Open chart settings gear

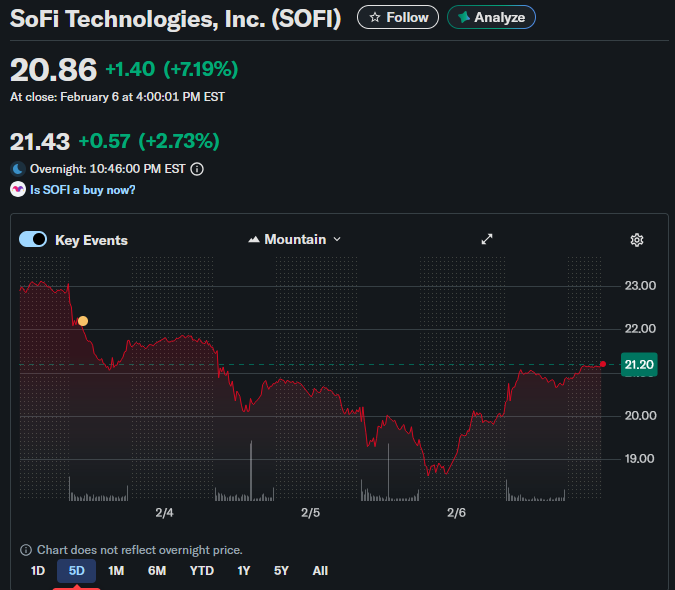point(637,240)
